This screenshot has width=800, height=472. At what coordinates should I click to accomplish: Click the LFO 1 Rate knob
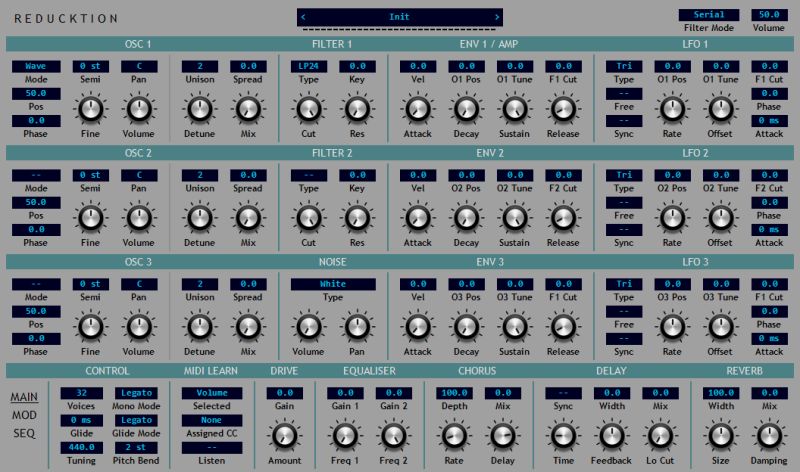(672, 109)
